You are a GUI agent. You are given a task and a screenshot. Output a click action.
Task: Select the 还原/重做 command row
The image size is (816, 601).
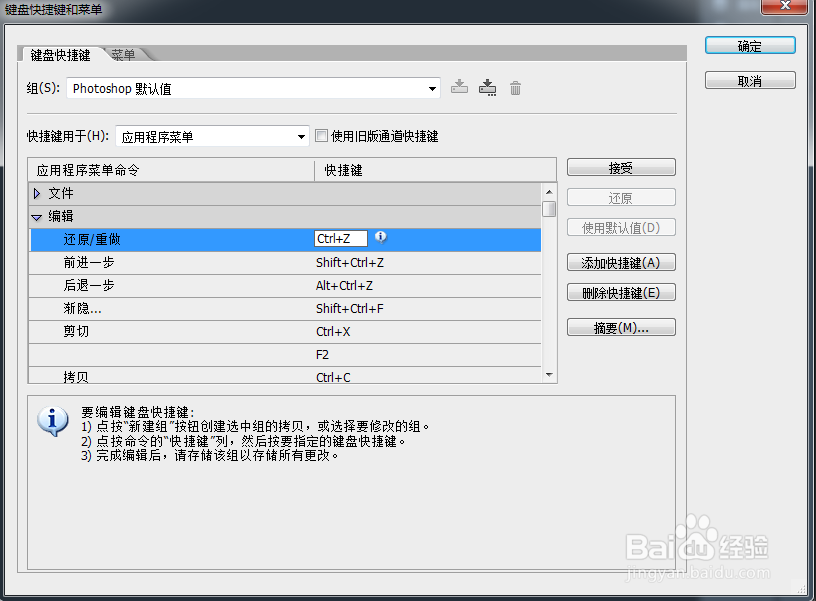[x=285, y=239]
